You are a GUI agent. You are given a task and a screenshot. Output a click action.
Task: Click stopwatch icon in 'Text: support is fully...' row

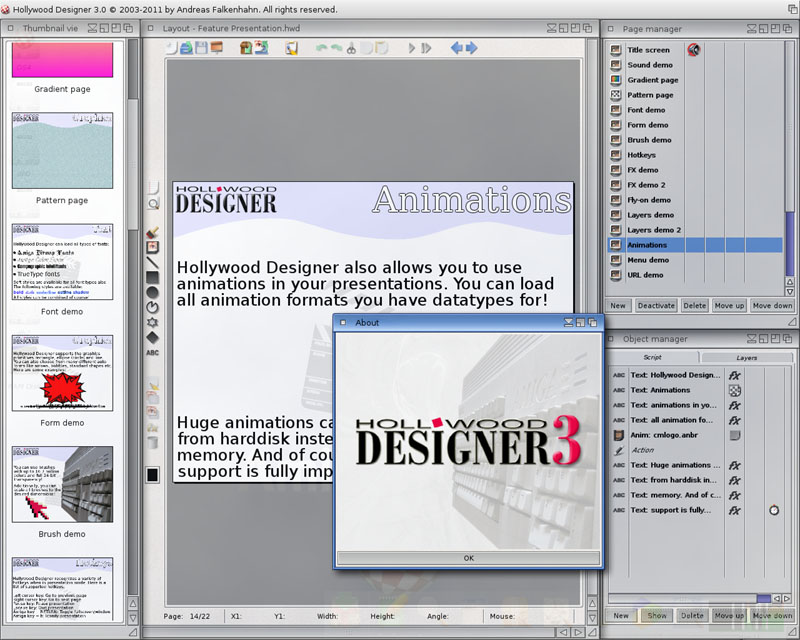[x=774, y=510]
